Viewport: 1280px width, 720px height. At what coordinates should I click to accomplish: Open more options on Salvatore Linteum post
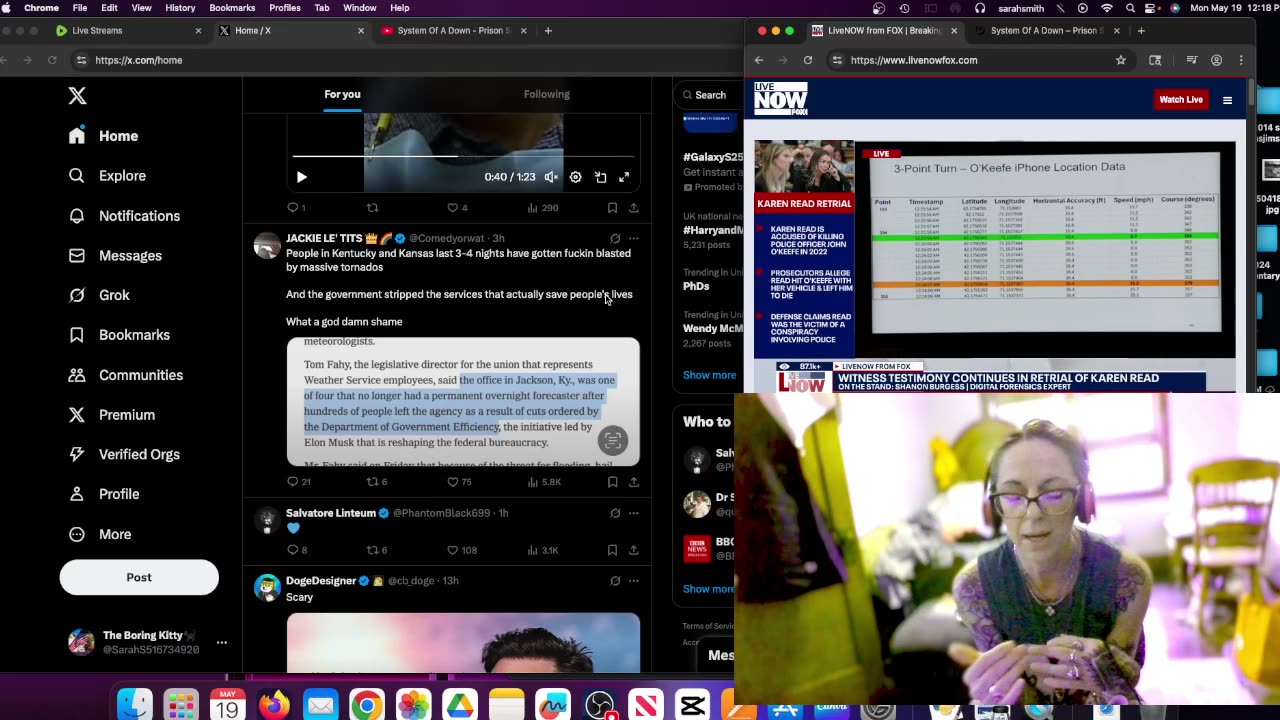[x=633, y=513]
